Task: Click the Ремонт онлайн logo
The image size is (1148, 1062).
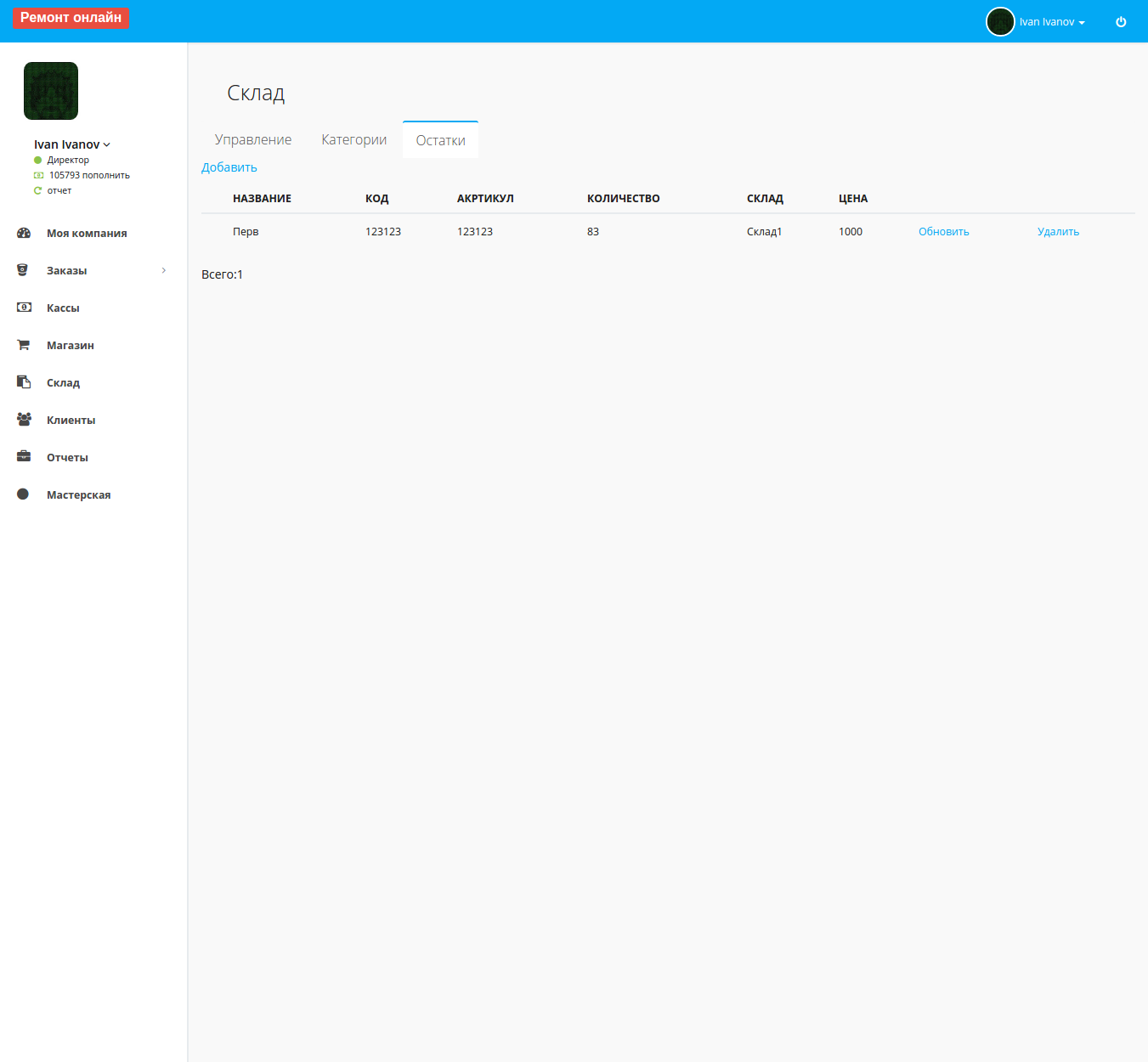Action: [x=71, y=18]
